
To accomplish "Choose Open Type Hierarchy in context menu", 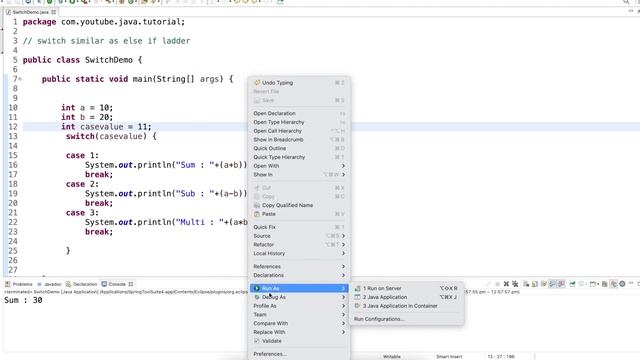I will tap(299, 122).
